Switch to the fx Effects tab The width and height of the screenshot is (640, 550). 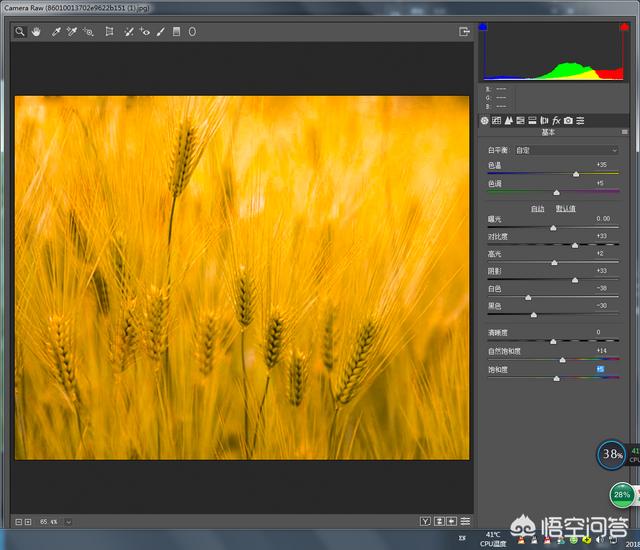tap(556, 120)
